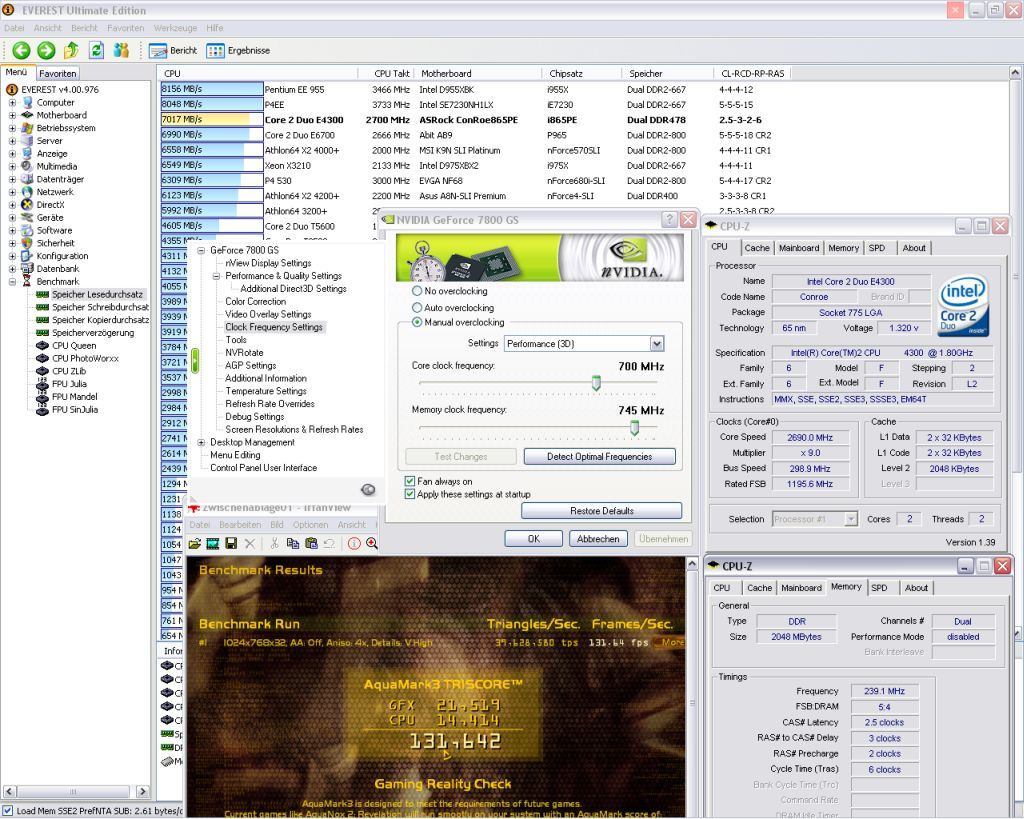This screenshot has width=1024, height=819.
Task: Open the Datei menu in EVEREST
Action: coord(14,28)
